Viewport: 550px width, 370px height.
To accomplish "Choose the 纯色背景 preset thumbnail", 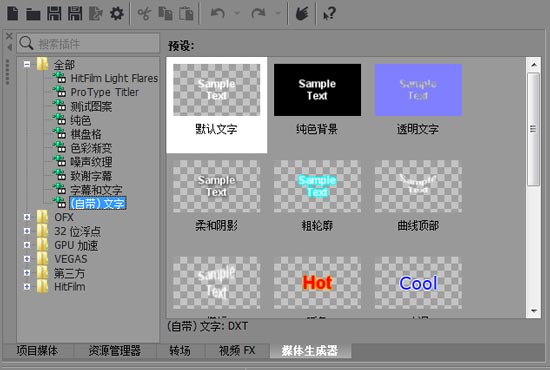I will 317,90.
